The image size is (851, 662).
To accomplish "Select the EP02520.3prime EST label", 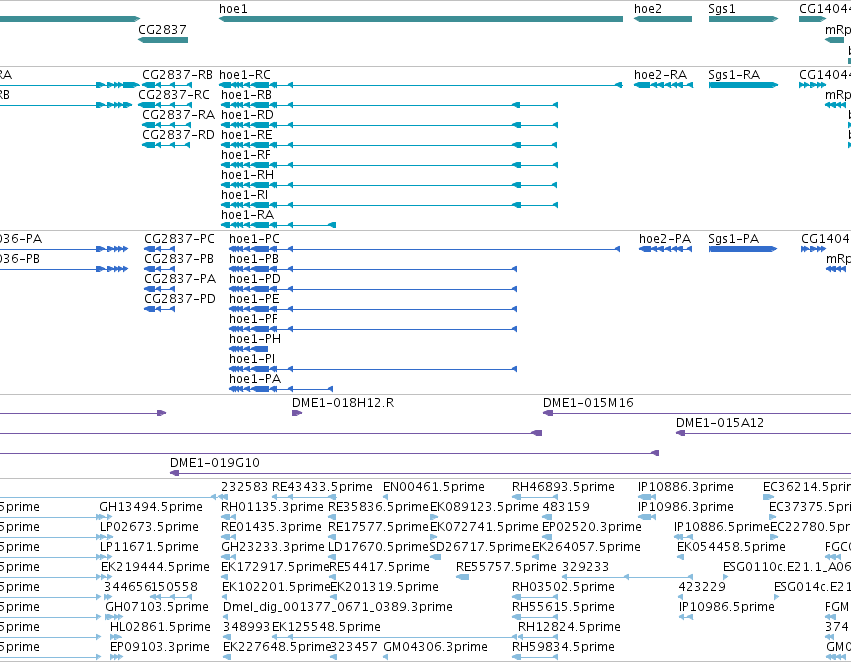I will point(592,527).
